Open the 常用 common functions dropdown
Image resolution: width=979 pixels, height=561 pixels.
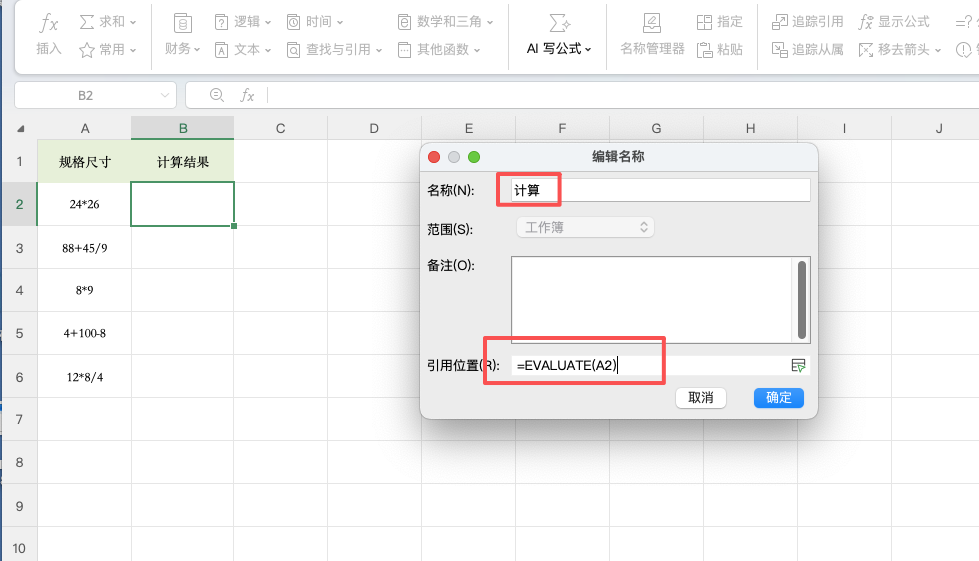[x=107, y=49]
